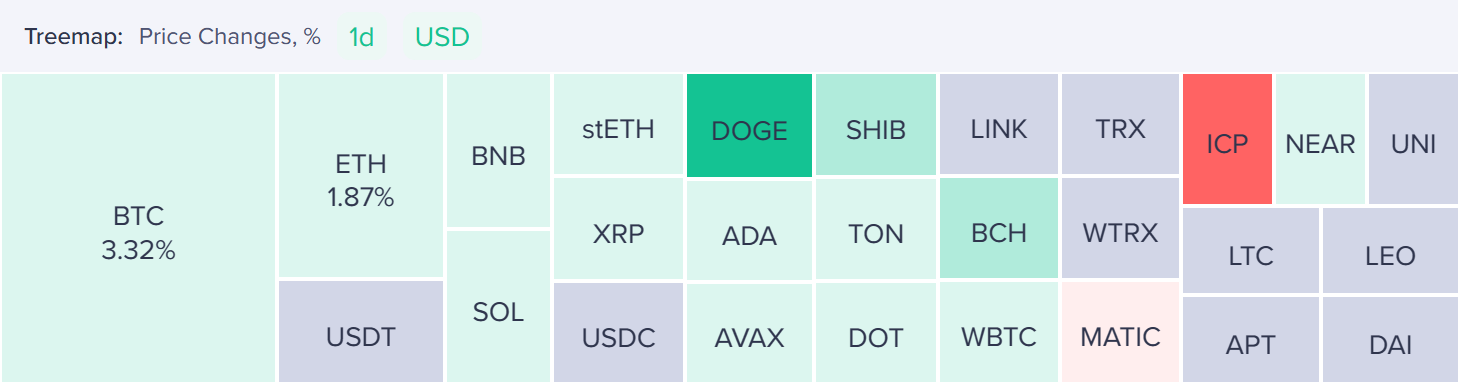Viewport: 1458px width, 382px height.
Task: Open the NEAR tile
Action: pyautogui.click(x=1320, y=140)
